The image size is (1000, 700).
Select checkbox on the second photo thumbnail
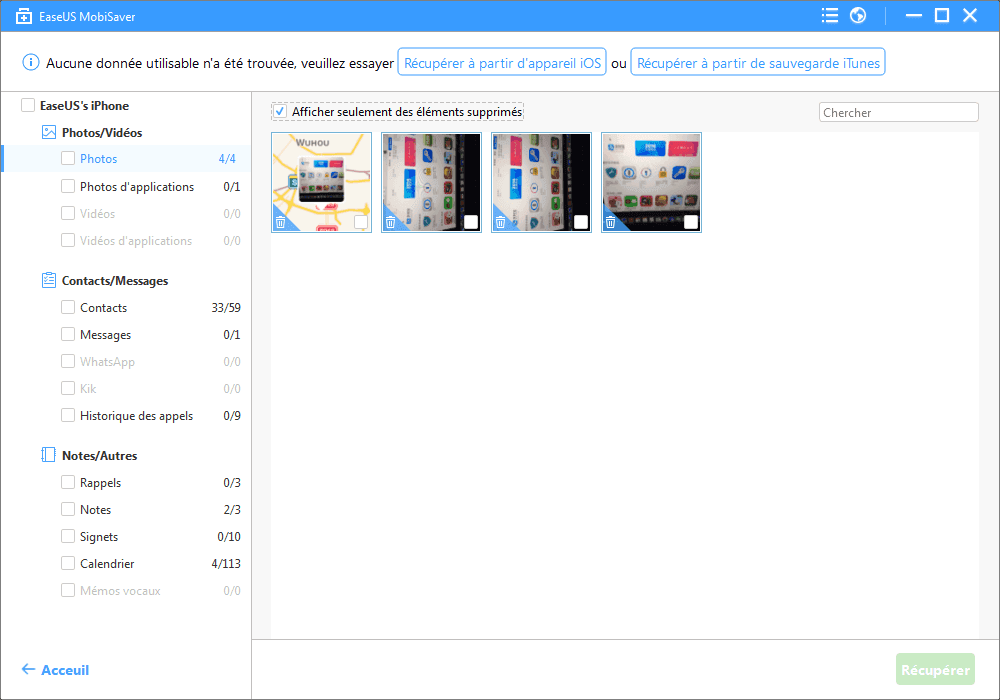pos(470,222)
